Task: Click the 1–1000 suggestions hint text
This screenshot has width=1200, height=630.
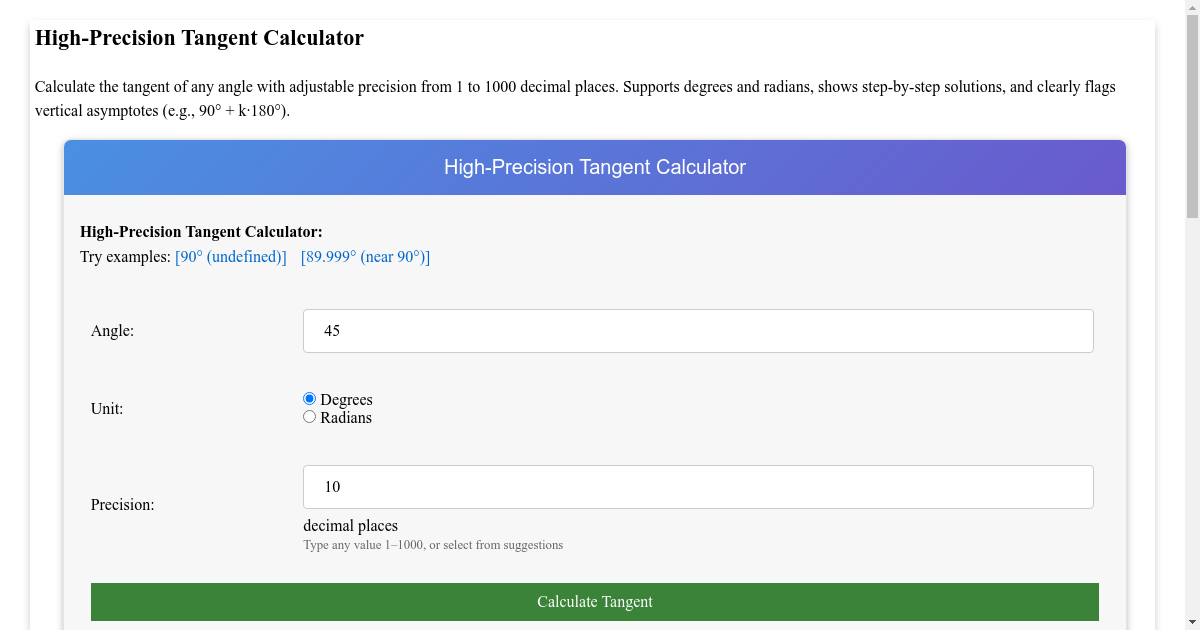Action: tap(433, 545)
